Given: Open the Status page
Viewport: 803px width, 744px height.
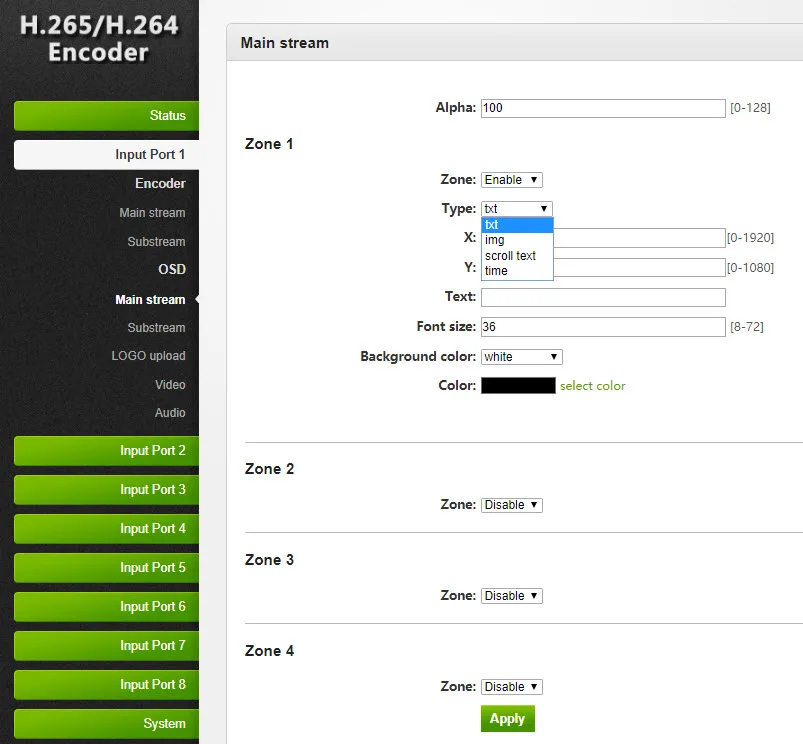Looking at the screenshot, I should (x=107, y=116).
